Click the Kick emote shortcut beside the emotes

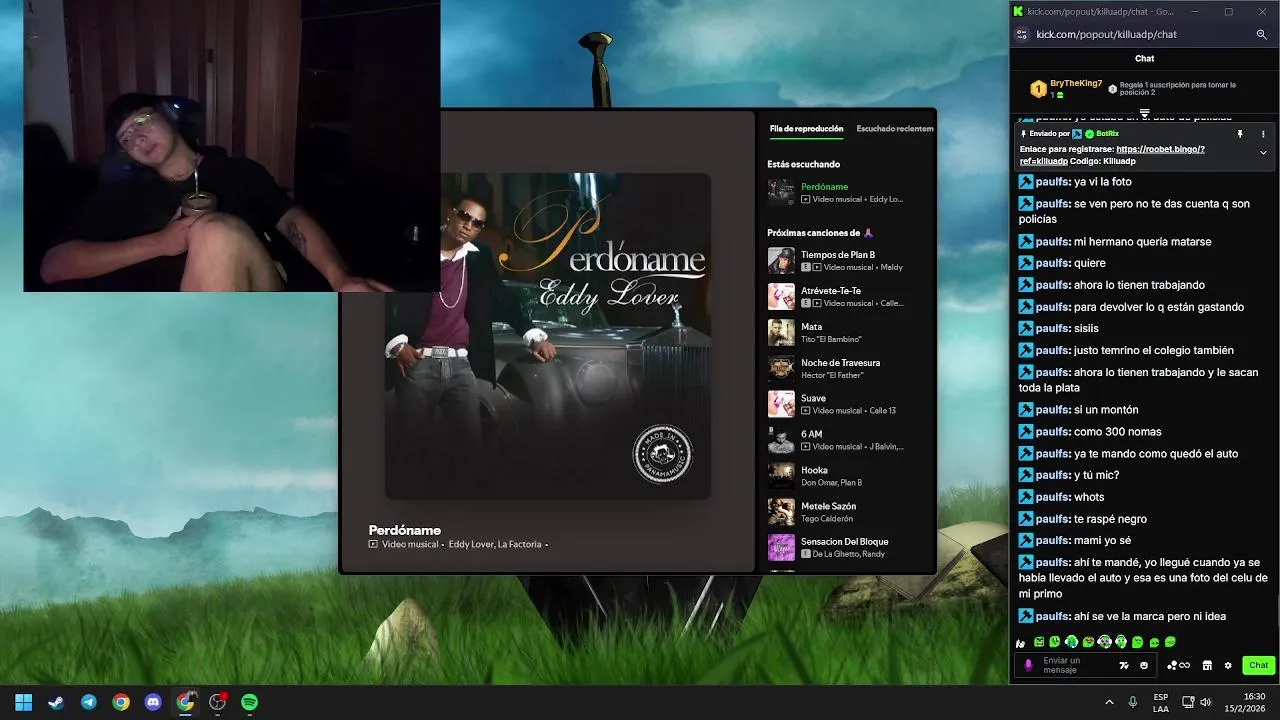coord(1020,643)
